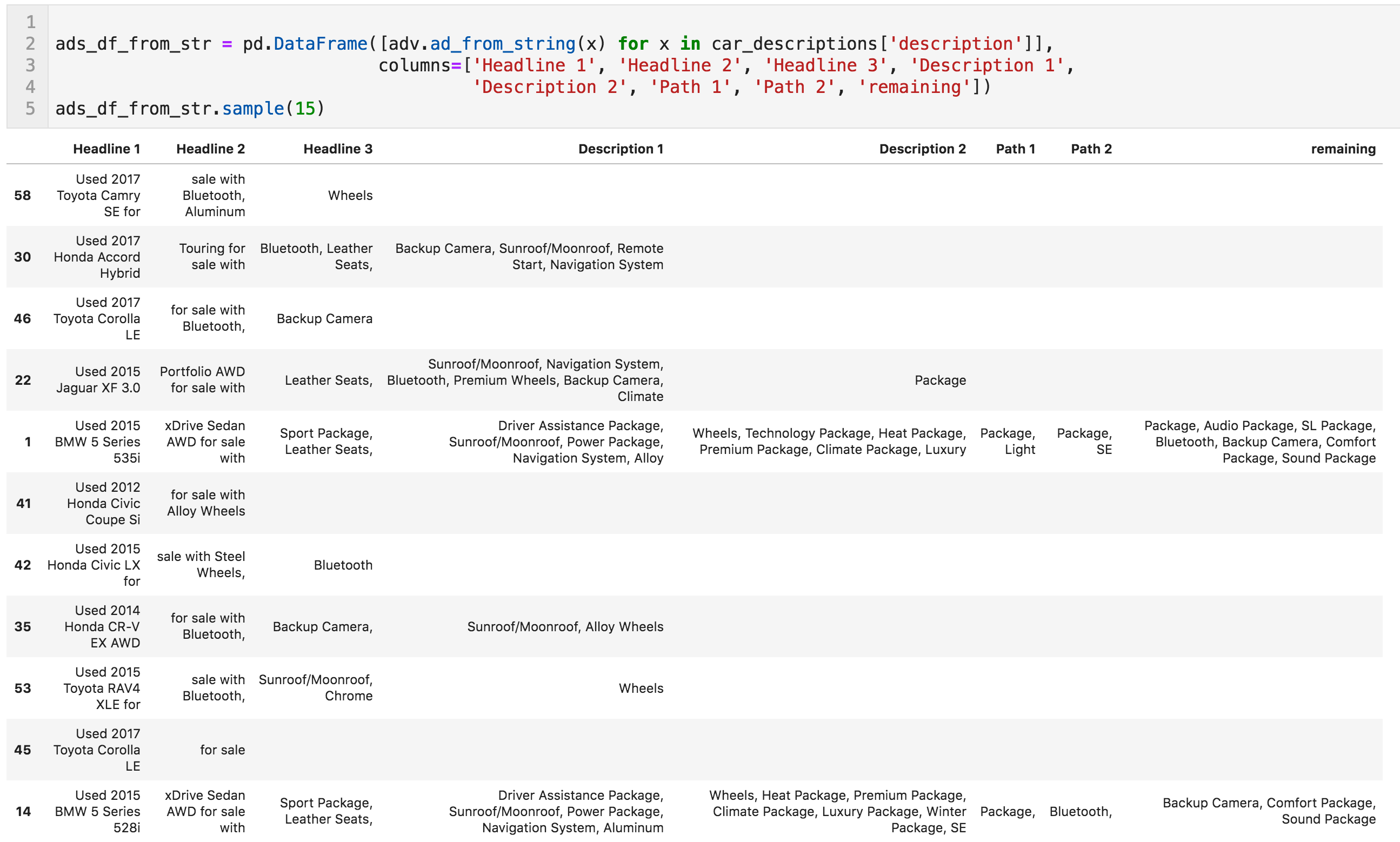Viewport: 1400px width, 842px height.
Task: Click 'Used 2015 Jaguar XF 3.0' cell
Action: [98, 380]
